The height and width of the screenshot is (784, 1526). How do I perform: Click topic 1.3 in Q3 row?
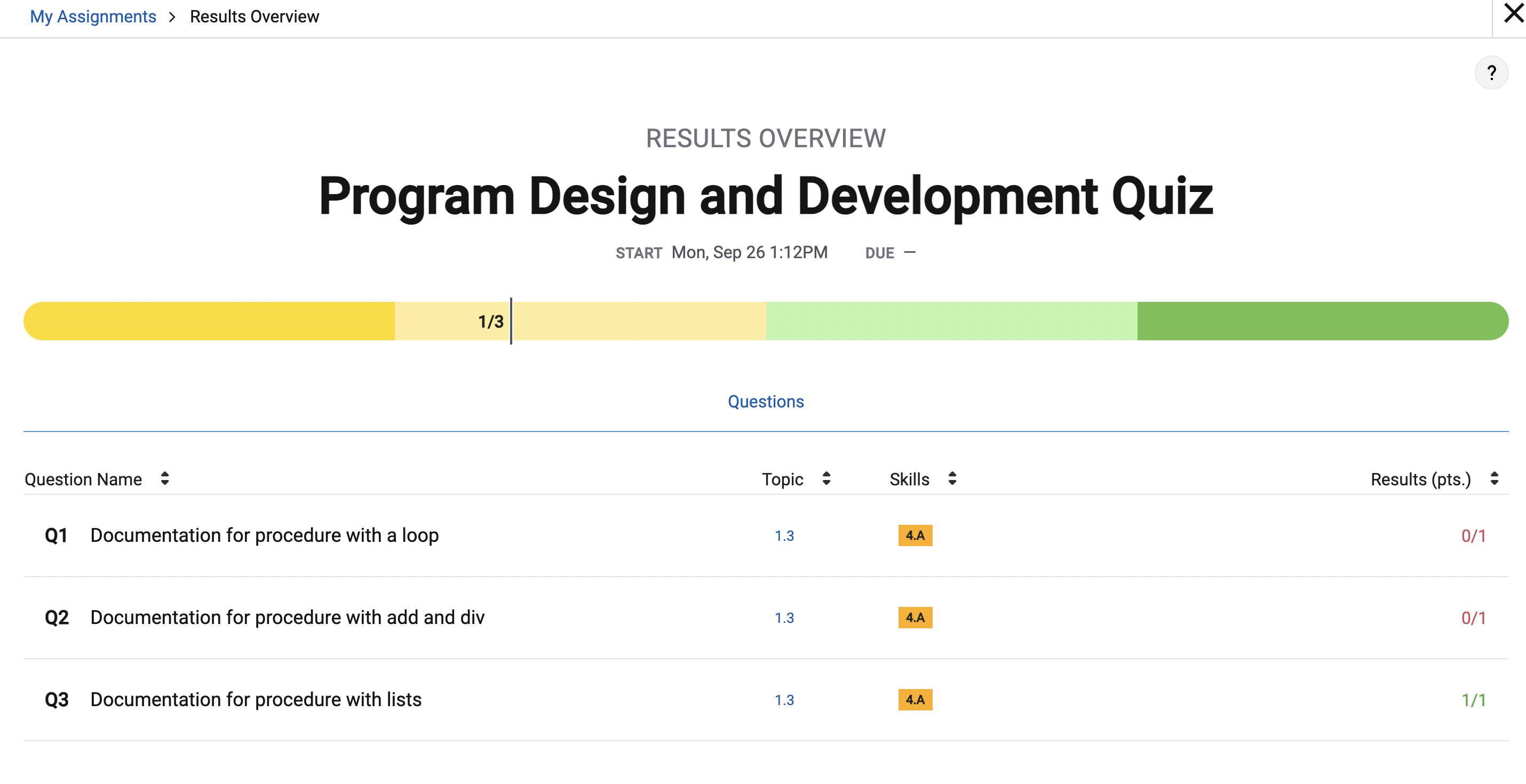[x=784, y=700]
